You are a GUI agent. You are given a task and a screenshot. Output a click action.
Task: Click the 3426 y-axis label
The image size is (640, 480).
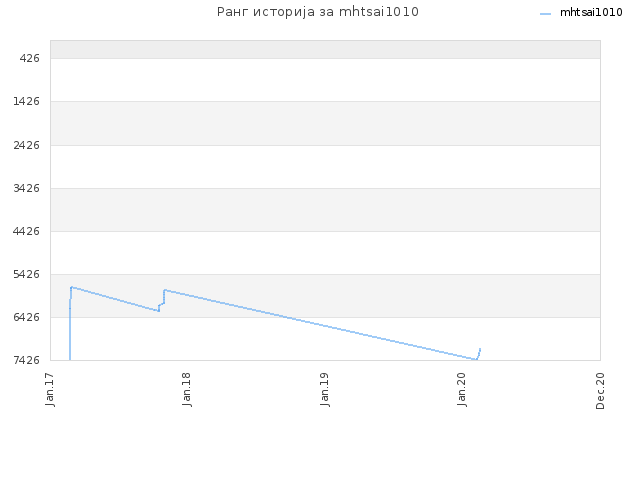26,188
